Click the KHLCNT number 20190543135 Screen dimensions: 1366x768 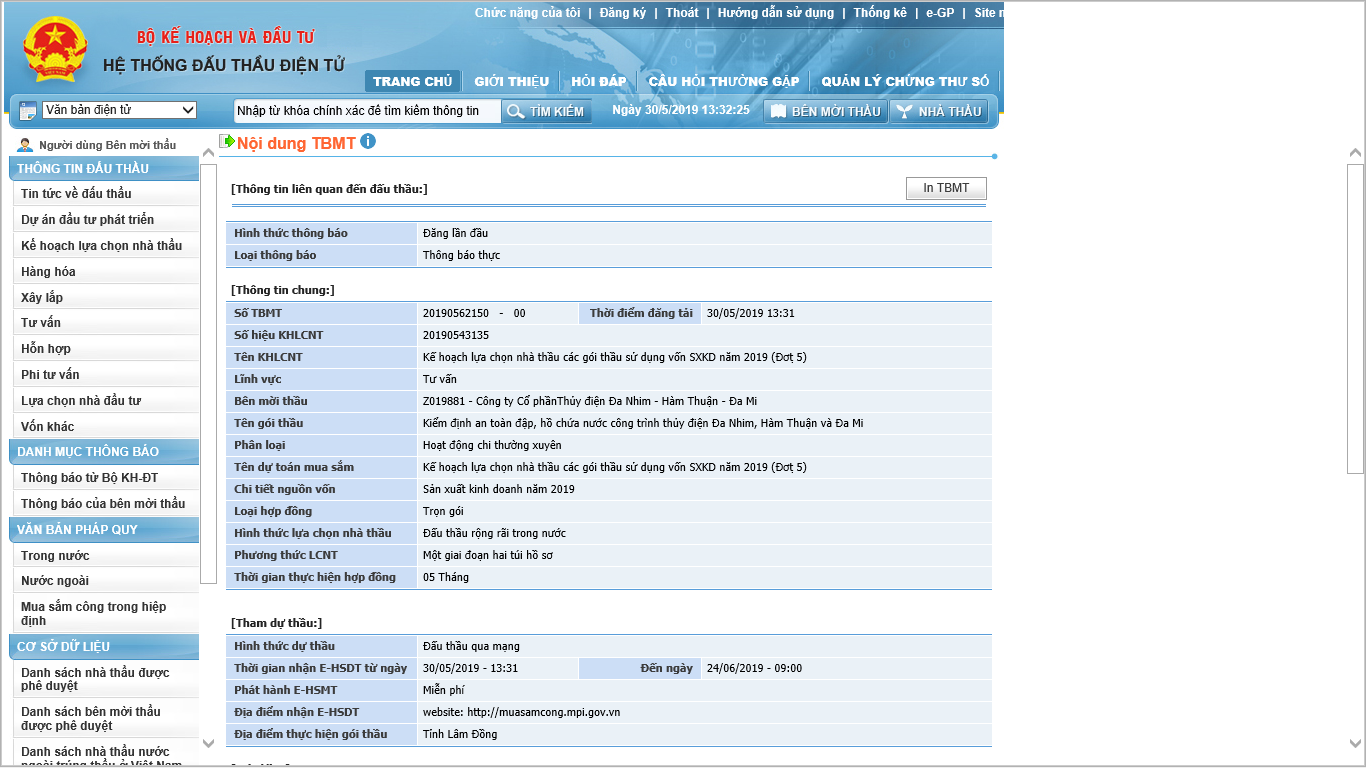[456, 336]
